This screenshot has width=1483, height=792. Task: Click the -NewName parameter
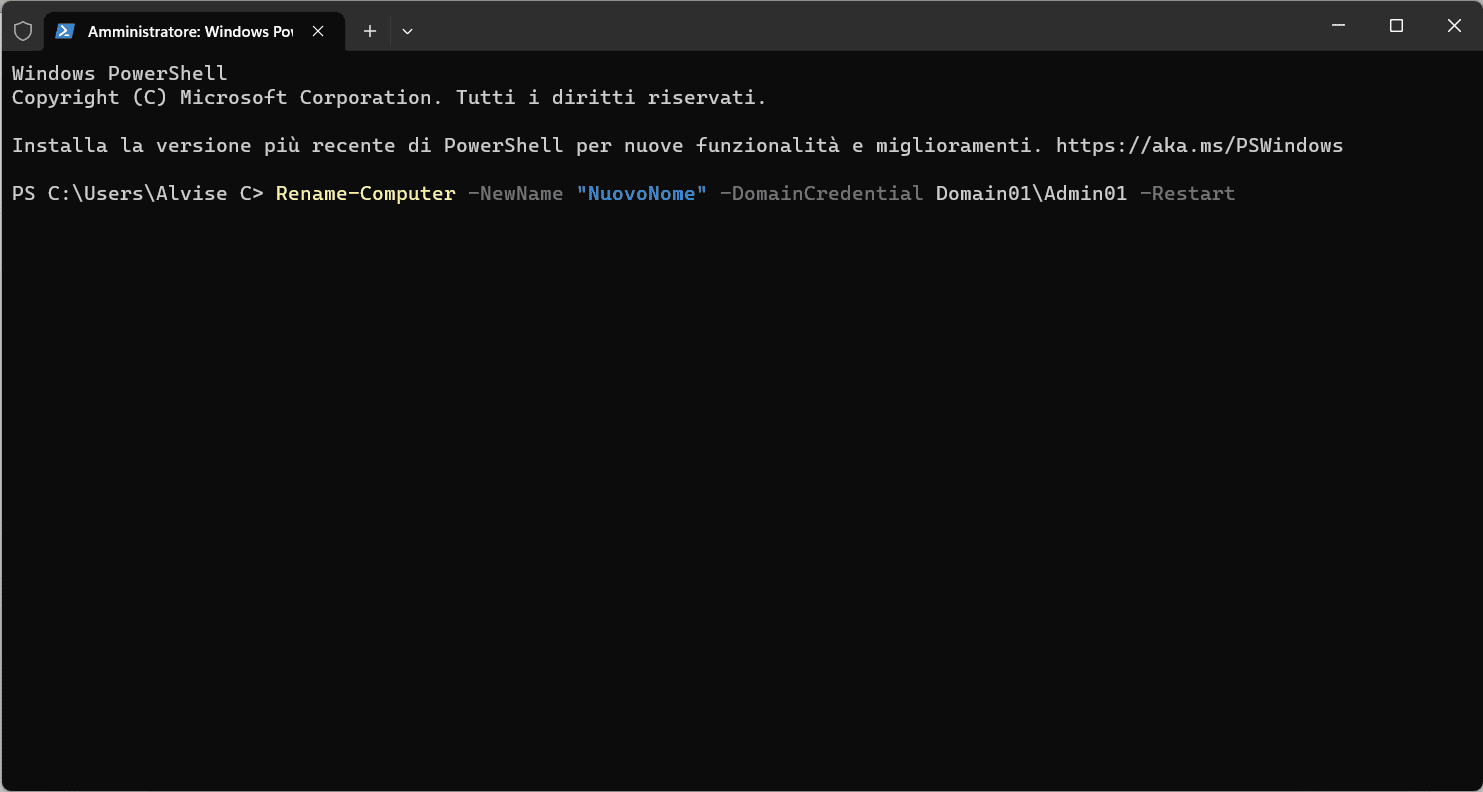515,194
